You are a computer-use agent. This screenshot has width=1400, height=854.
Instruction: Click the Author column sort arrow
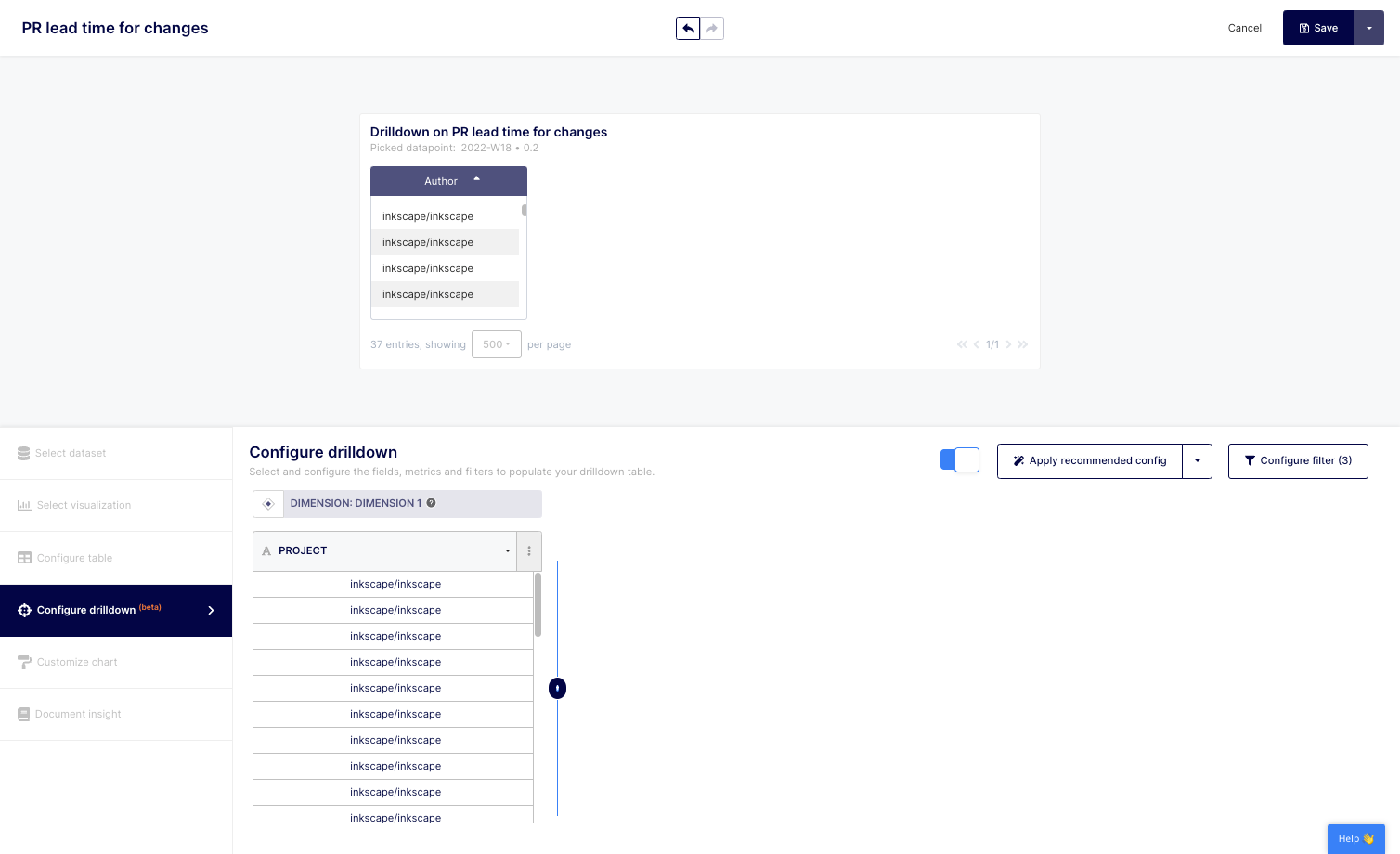[x=476, y=180]
